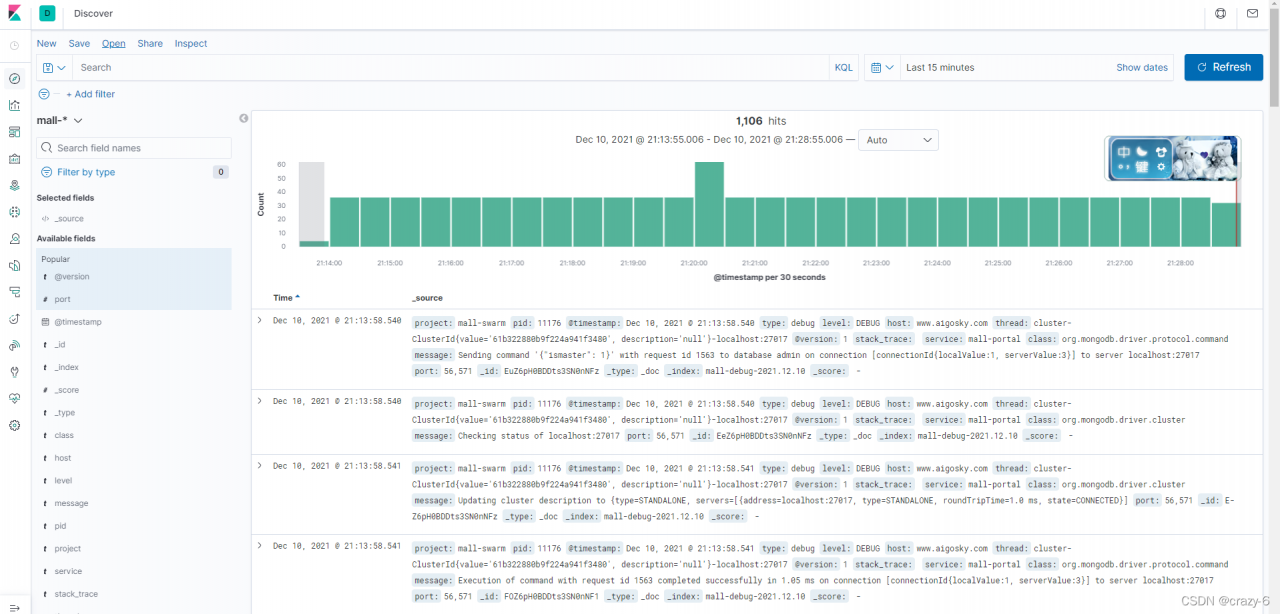This screenshot has width=1280, height=614.
Task: Open Dev Tools wrench icon
Action: click(x=14, y=372)
